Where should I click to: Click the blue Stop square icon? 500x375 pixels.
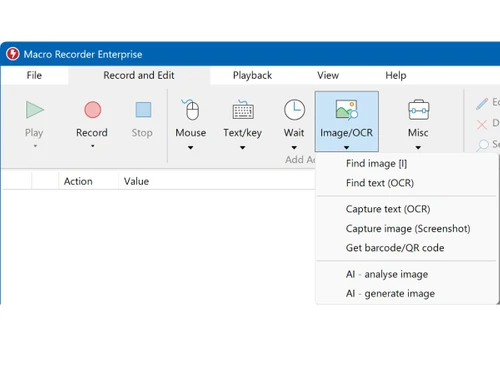143,110
